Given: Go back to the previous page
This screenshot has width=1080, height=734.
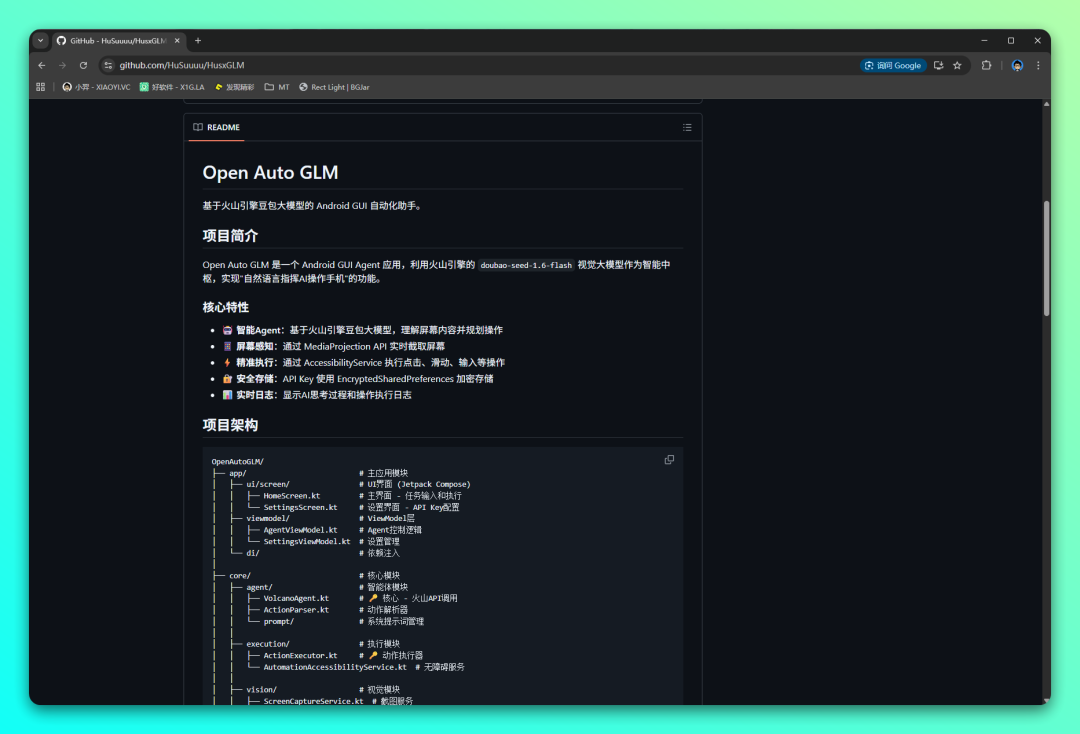Looking at the screenshot, I should click(x=41, y=65).
